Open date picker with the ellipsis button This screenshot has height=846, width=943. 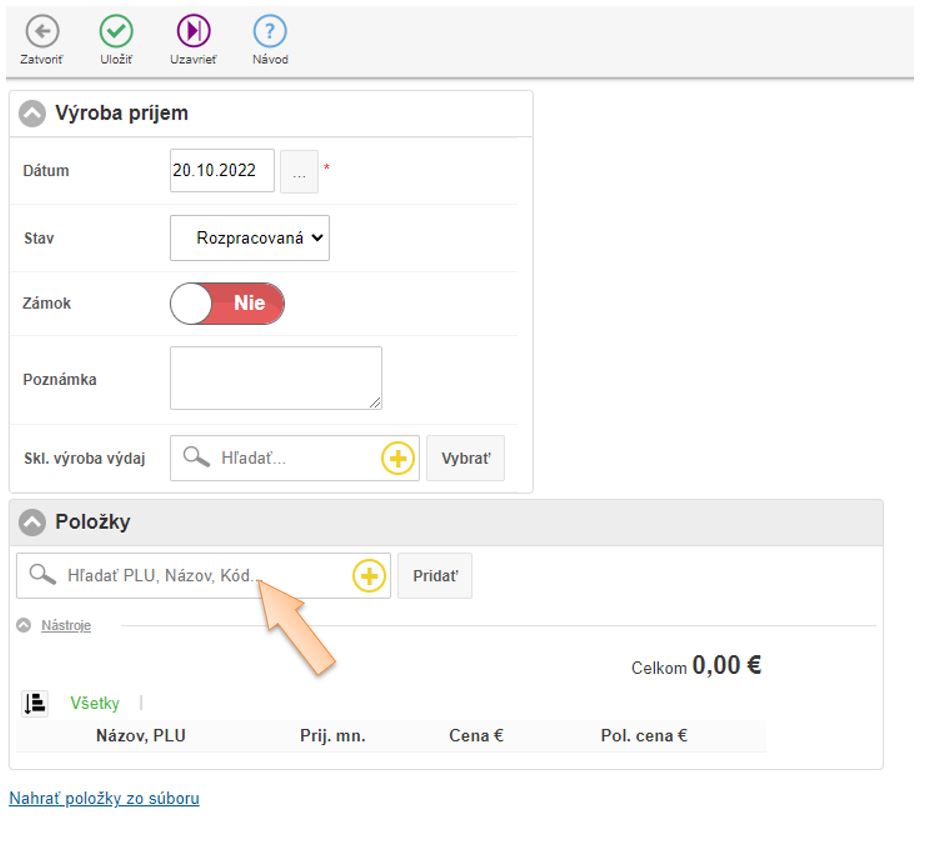299,172
